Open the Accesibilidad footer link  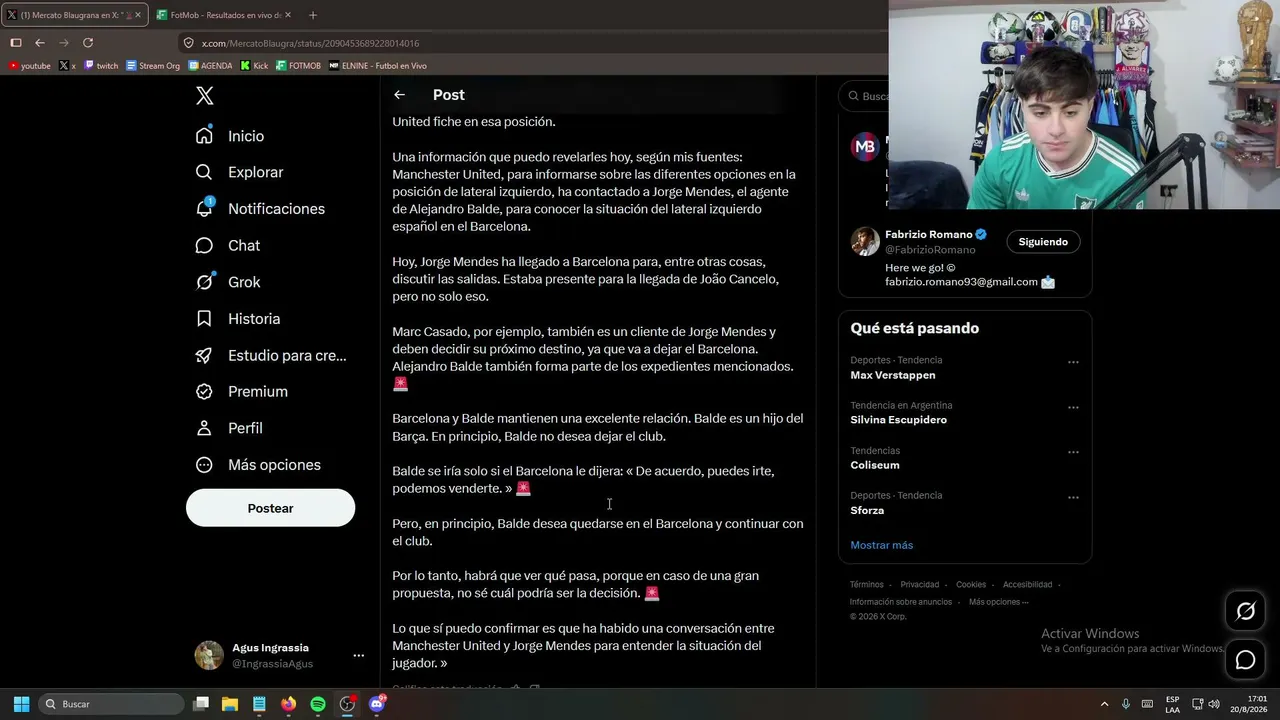point(1027,585)
